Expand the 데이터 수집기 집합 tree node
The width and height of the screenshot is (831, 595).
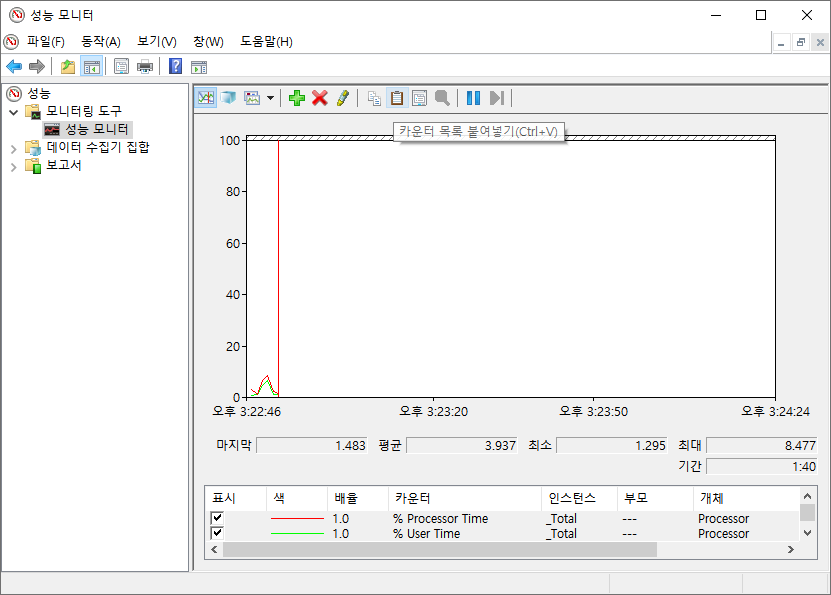14,149
